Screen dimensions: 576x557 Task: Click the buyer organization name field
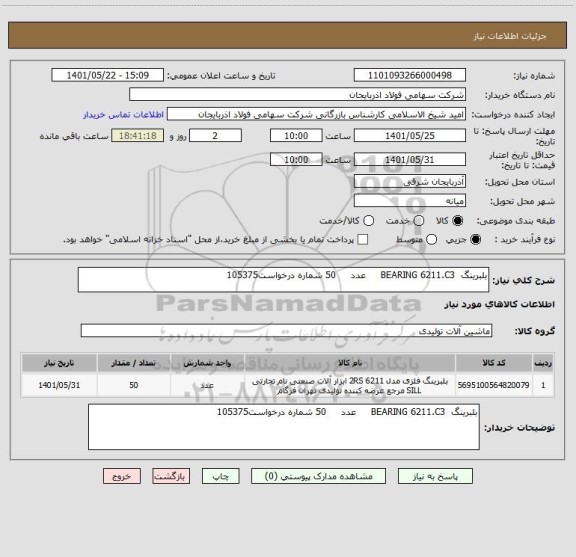(297, 94)
